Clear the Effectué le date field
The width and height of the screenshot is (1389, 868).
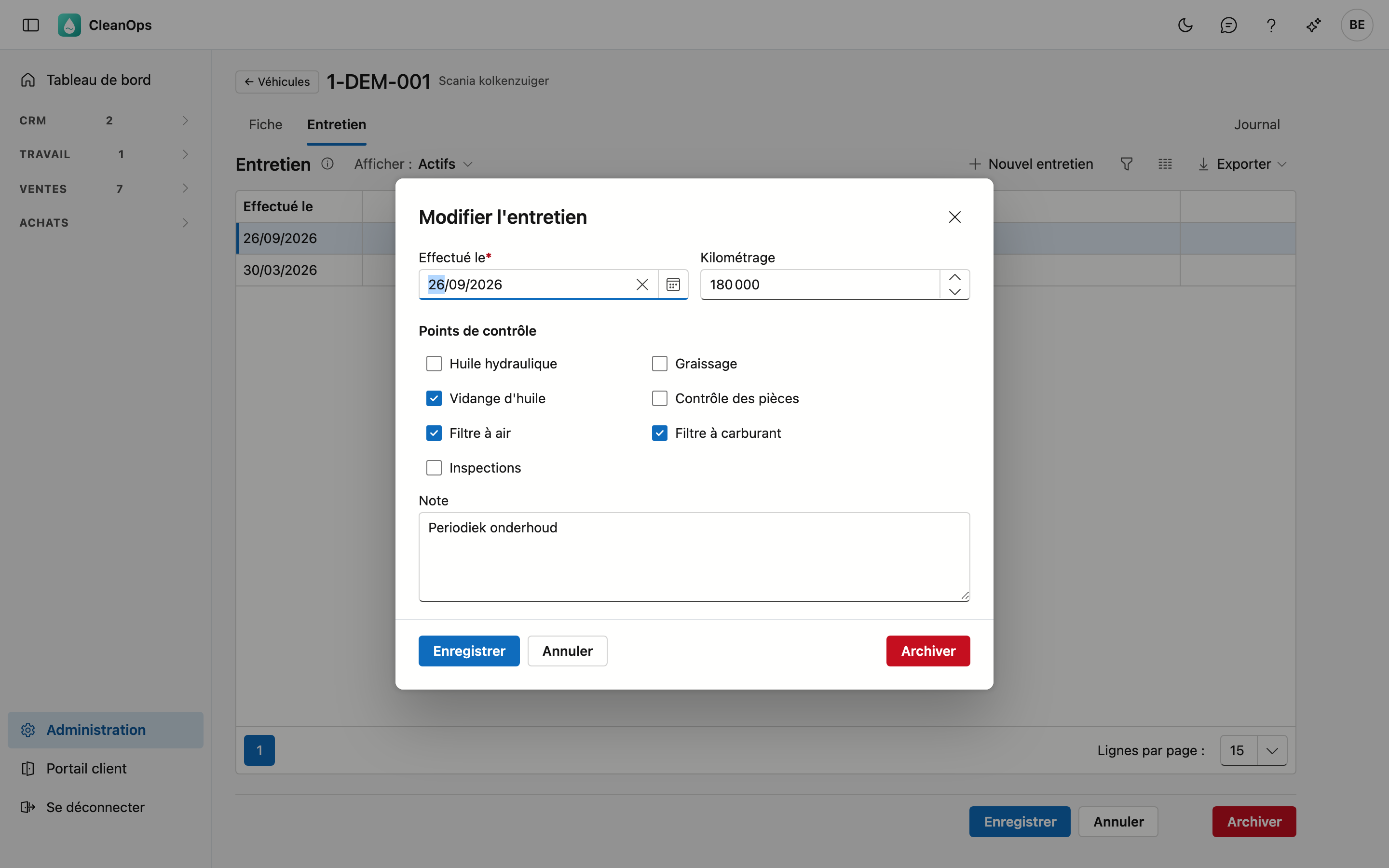pos(642,285)
